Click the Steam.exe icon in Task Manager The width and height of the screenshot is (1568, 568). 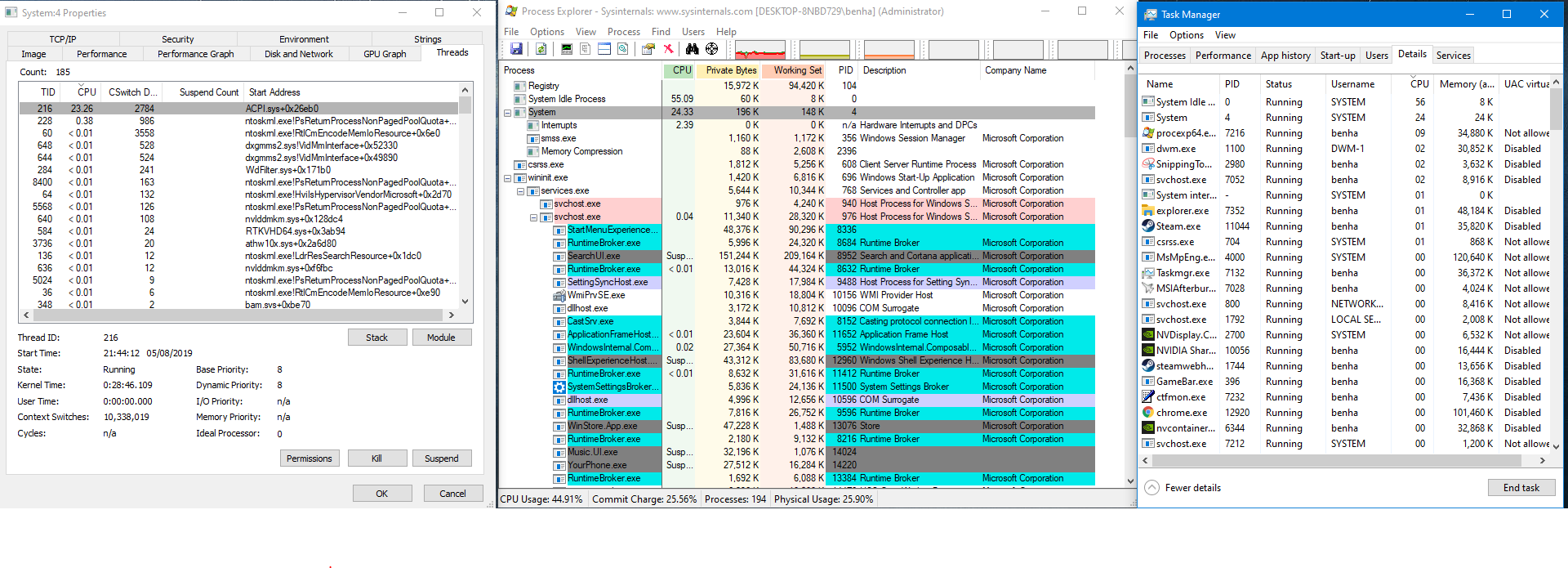coord(1148,226)
